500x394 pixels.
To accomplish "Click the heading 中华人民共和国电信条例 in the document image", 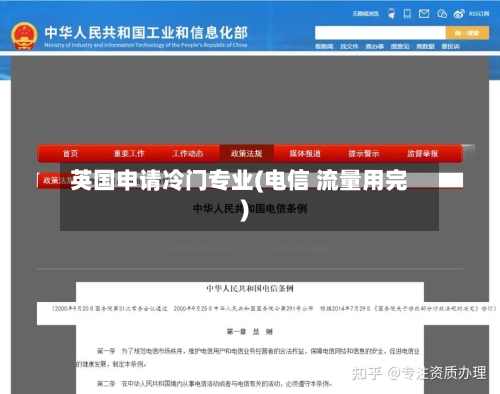I will [x=250, y=289].
